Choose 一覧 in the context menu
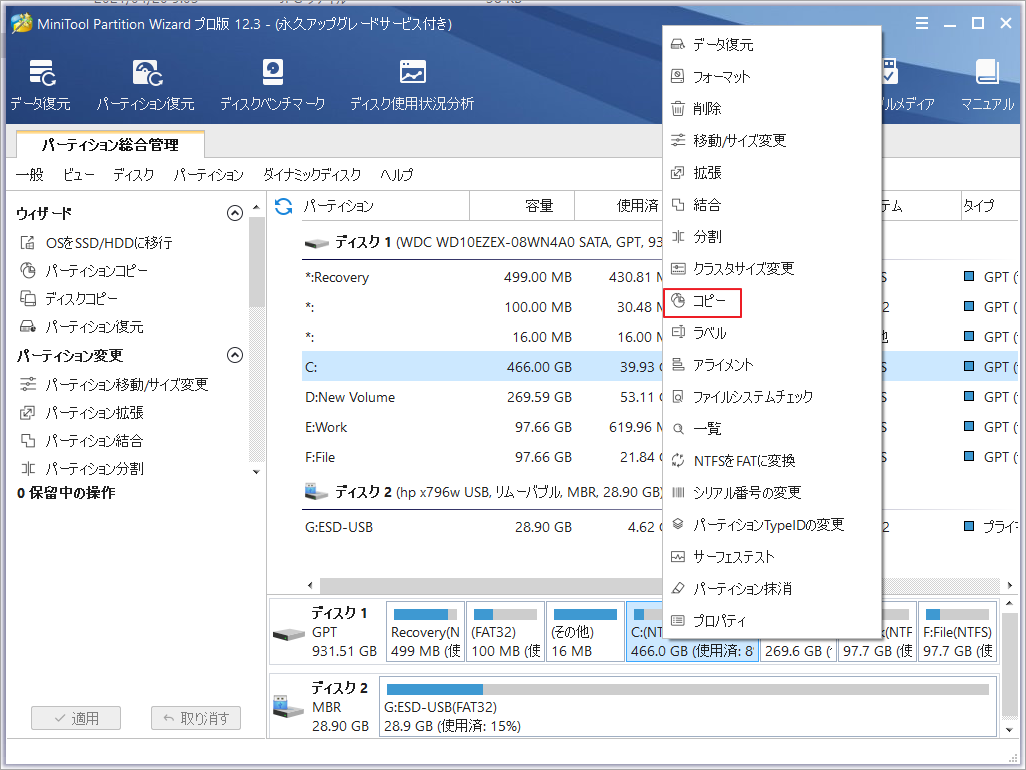This screenshot has height=770, width=1026. [772, 429]
